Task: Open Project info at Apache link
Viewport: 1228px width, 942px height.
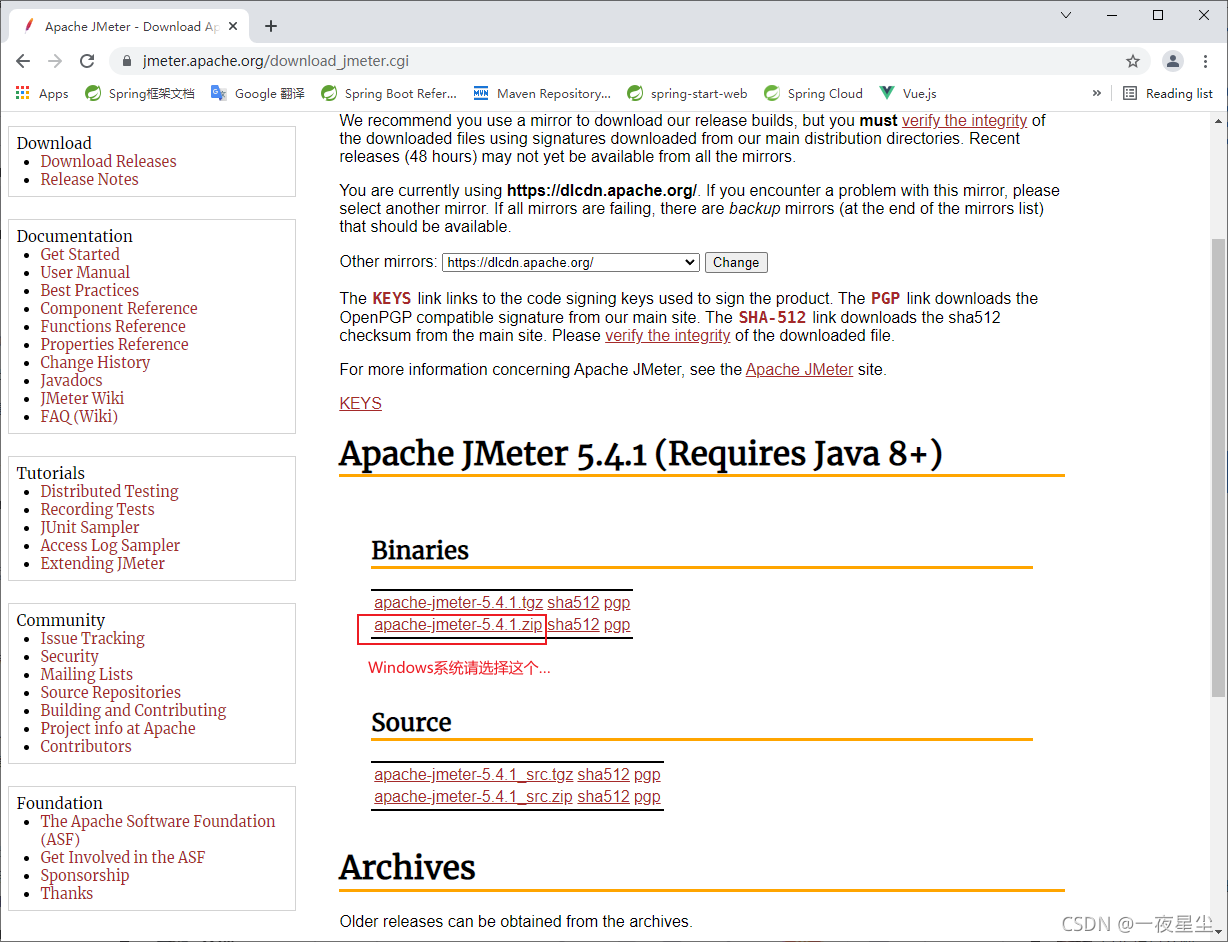Action: [x=118, y=728]
